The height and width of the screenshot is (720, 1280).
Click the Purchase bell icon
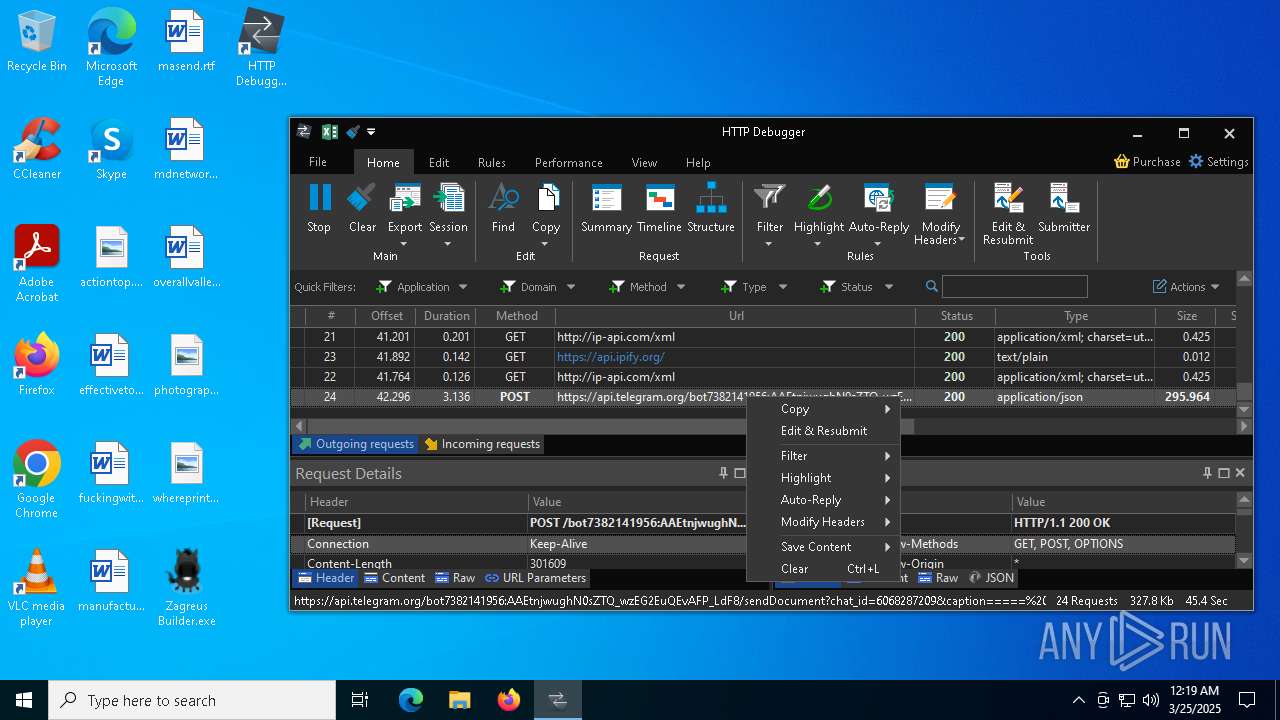coord(1122,162)
